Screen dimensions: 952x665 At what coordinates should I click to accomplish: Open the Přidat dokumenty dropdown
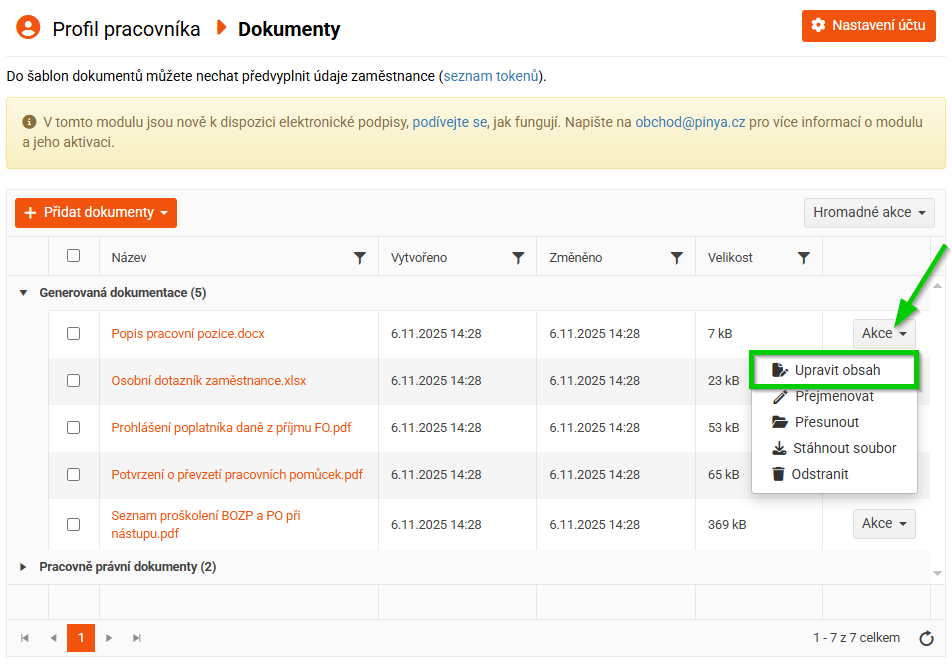point(96,213)
